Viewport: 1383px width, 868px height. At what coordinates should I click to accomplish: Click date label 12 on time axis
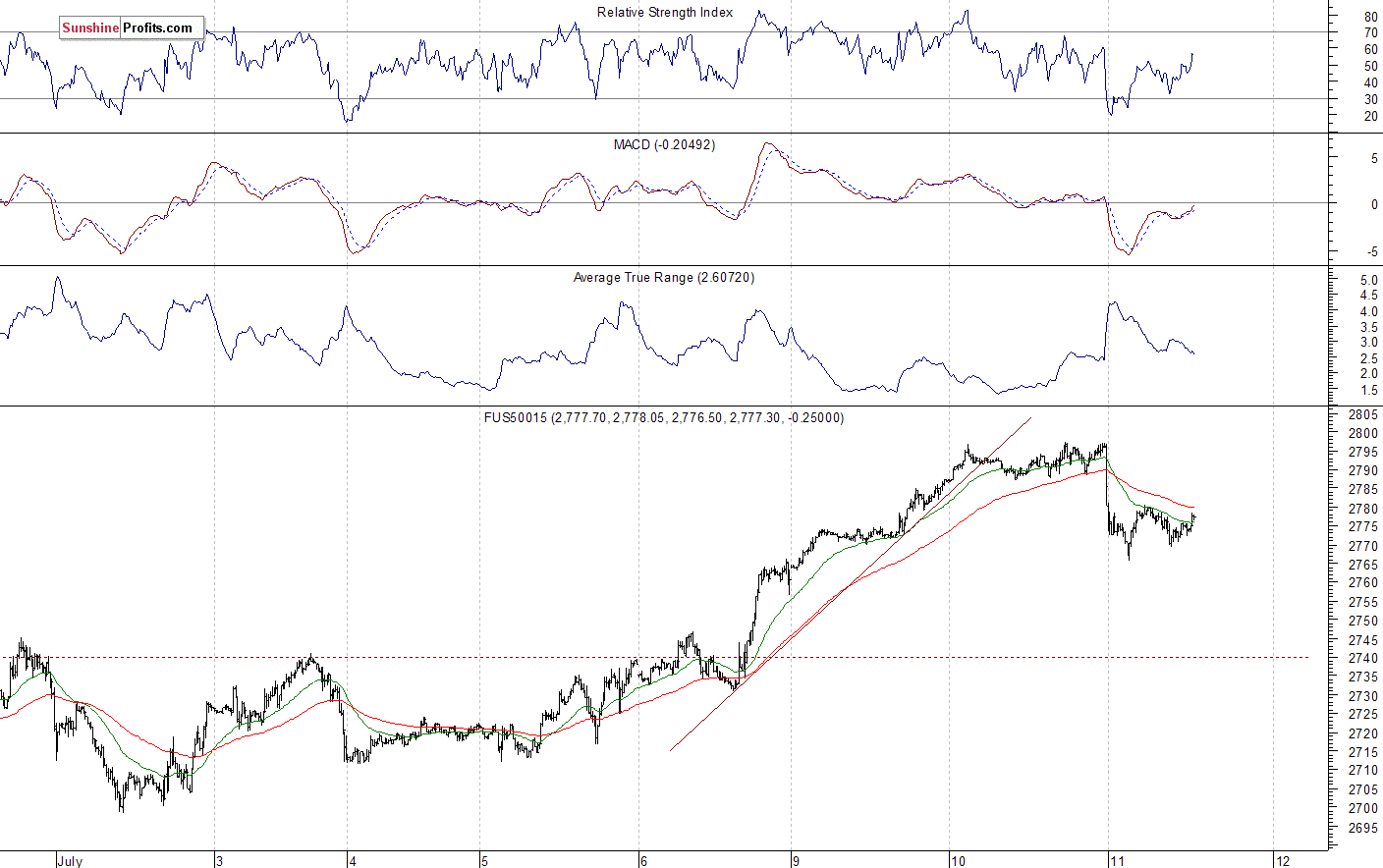[1282, 861]
